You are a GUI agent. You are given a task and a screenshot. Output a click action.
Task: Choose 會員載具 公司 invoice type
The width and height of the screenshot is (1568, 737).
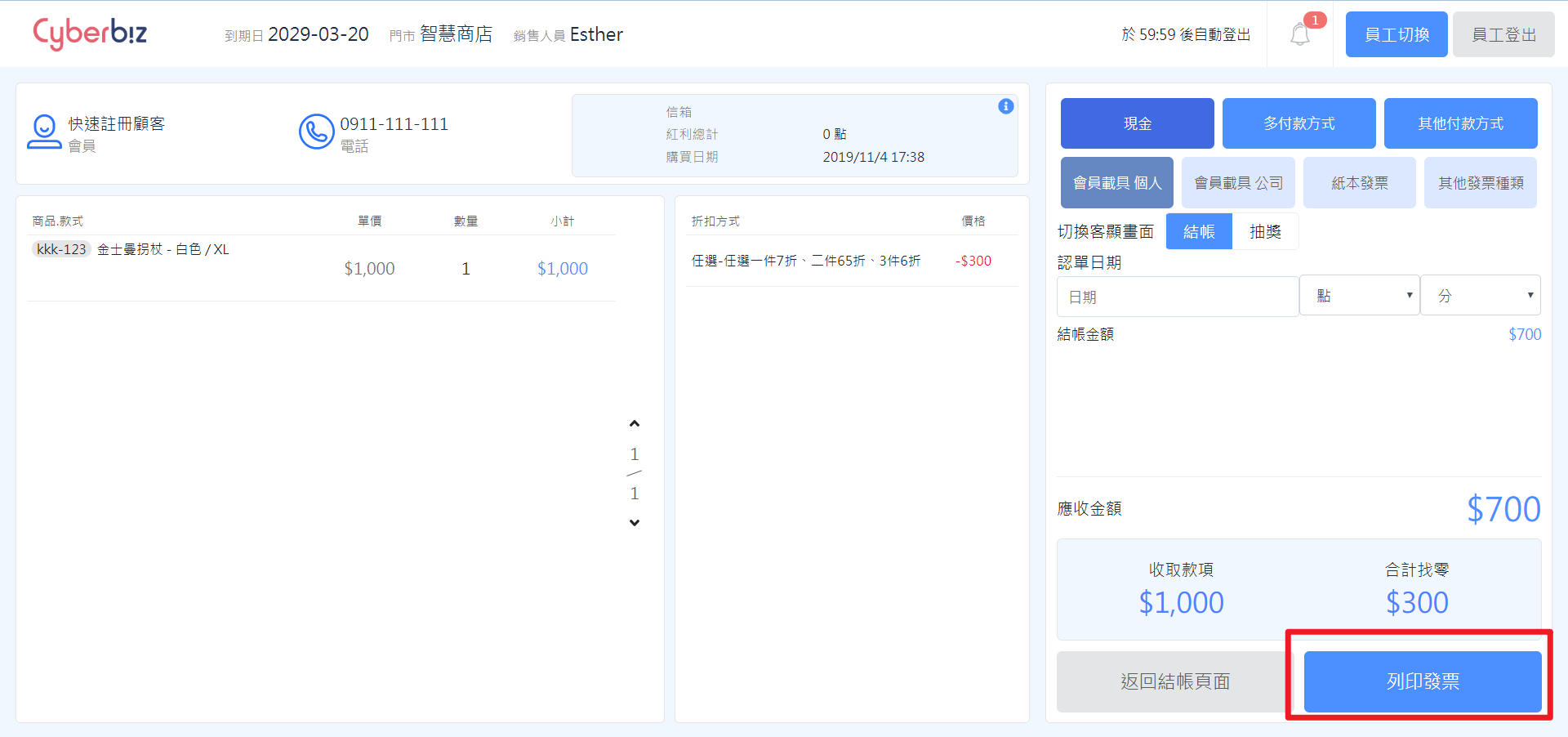[1238, 183]
